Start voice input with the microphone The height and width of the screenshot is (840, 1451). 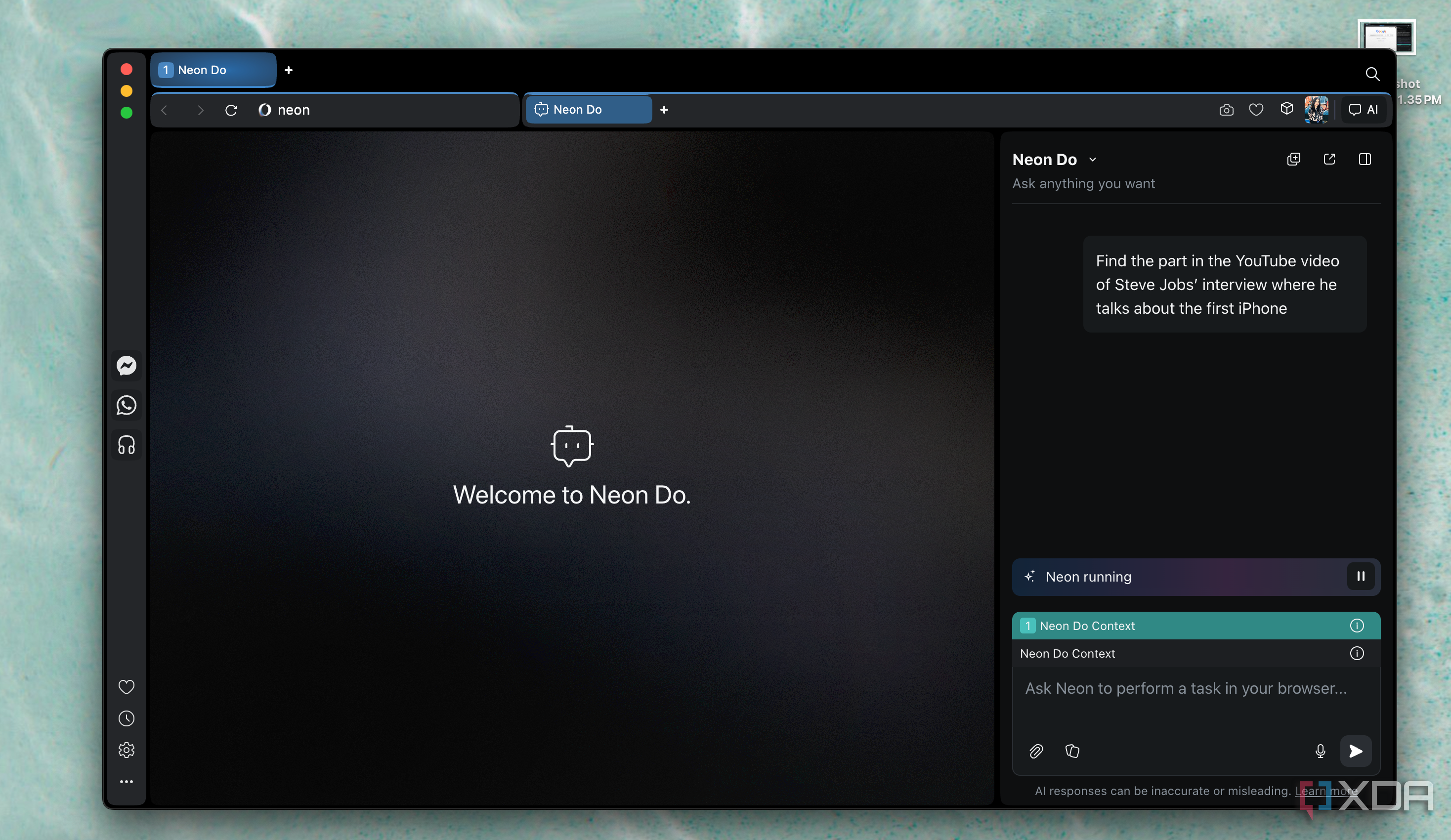click(1321, 751)
